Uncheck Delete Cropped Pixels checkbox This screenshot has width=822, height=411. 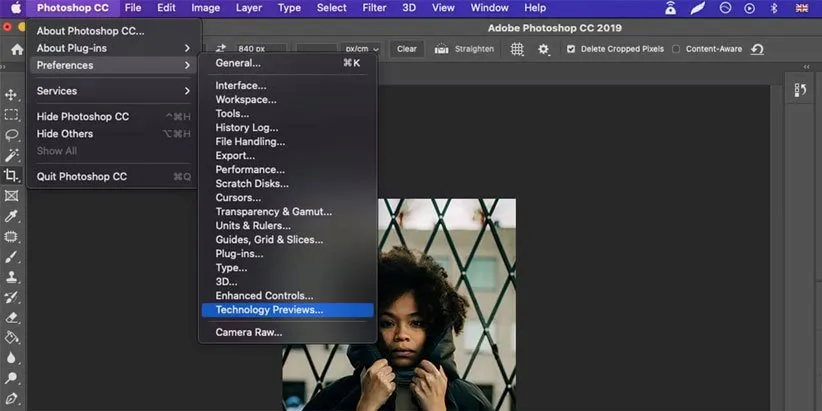click(571, 49)
